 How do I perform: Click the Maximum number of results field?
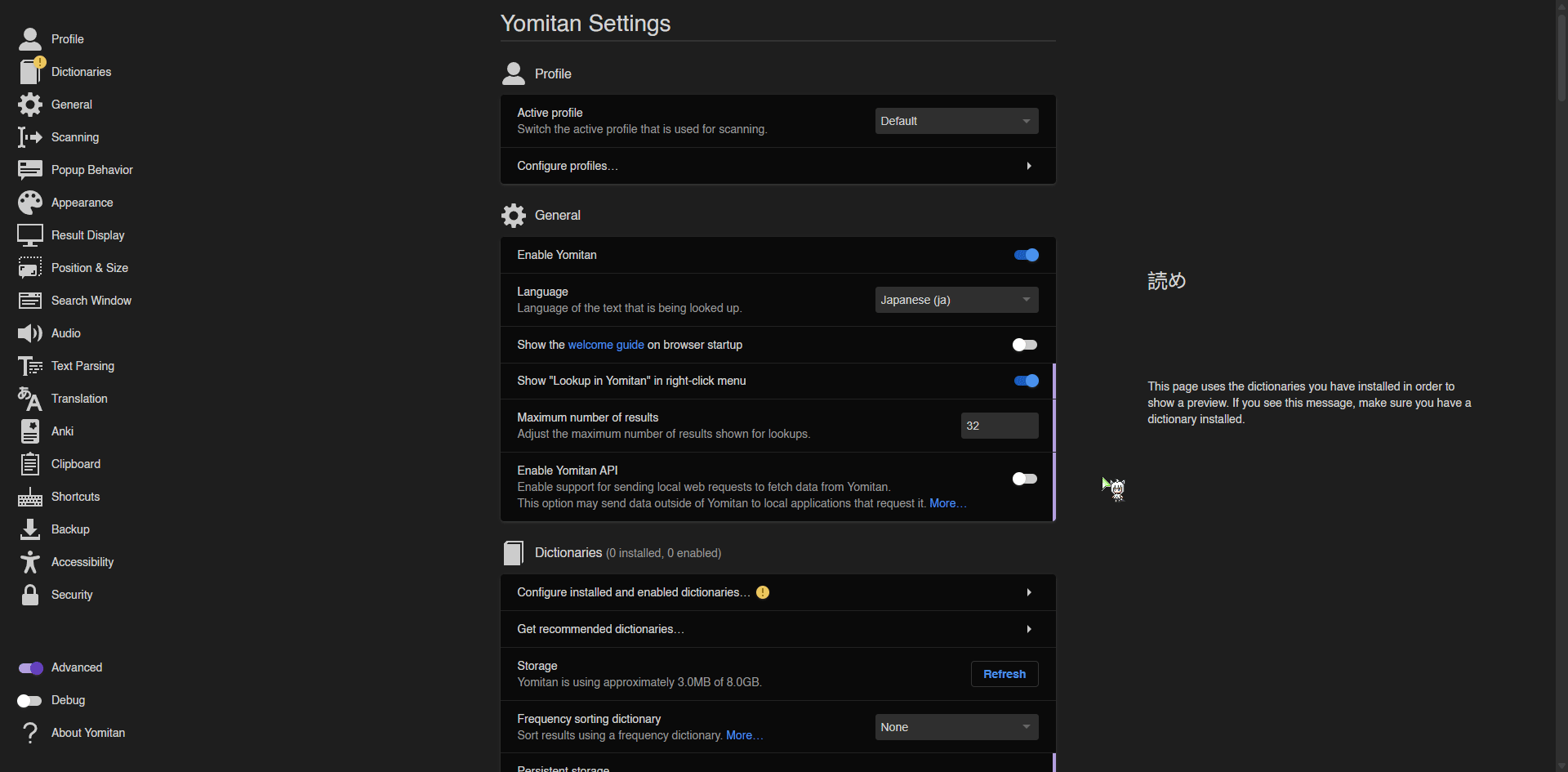1000,426
